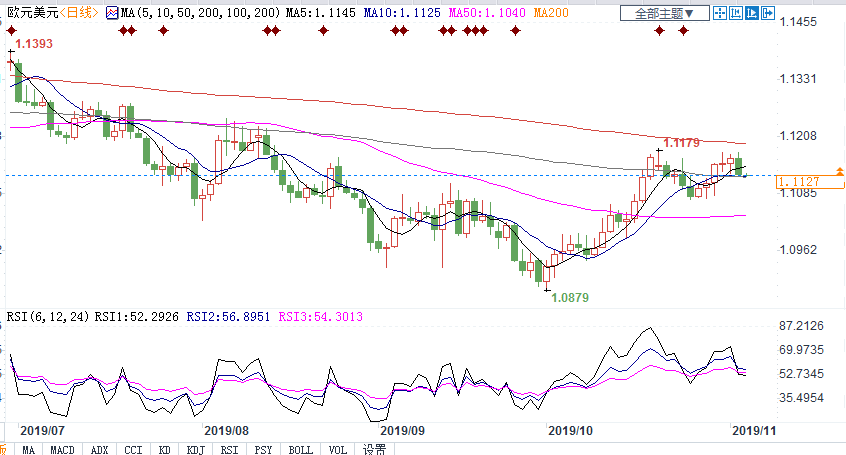The image size is (846, 455).
Task: Click the rightmost diamond event marker
Action: pyautogui.click(x=684, y=31)
